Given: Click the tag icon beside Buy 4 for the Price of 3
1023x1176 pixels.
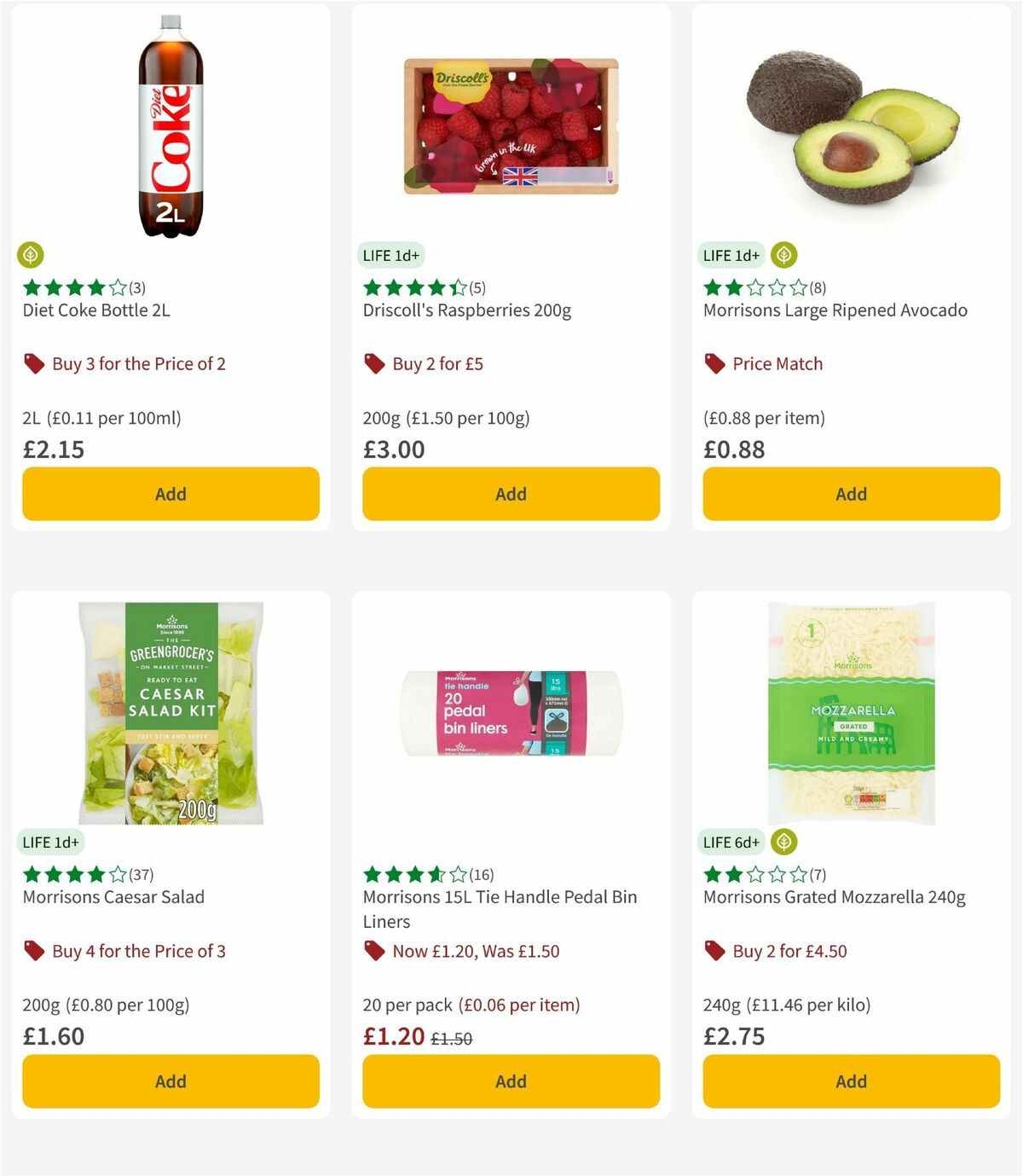Looking at the screenshot, I should pos(34,951).
